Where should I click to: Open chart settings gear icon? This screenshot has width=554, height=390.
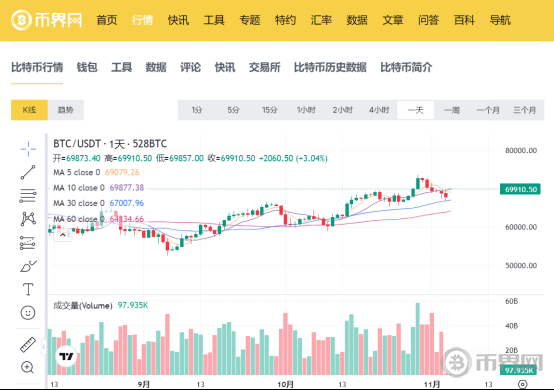523,384
